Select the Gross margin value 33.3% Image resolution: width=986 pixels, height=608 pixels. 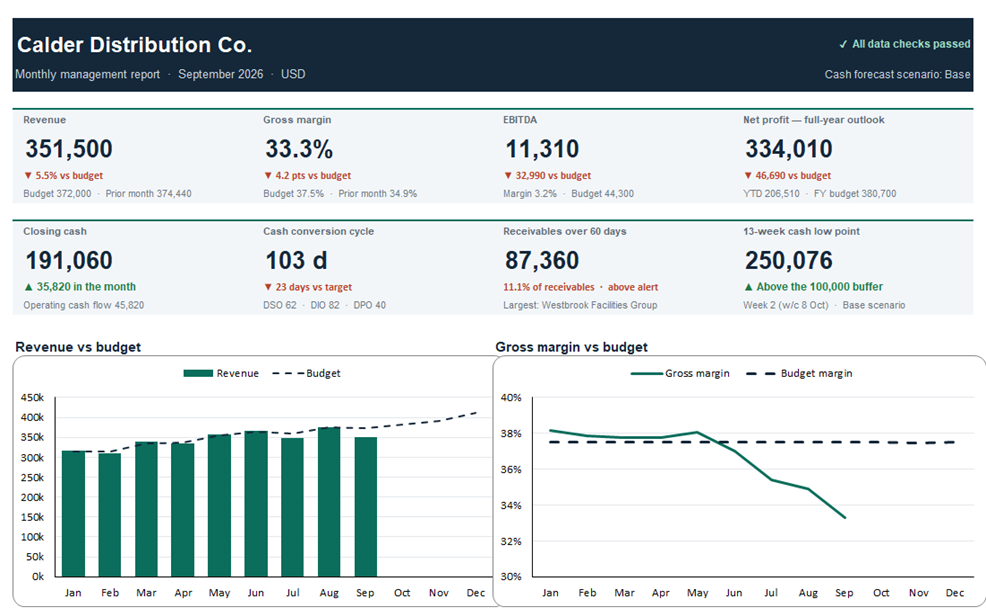[299, 149]
